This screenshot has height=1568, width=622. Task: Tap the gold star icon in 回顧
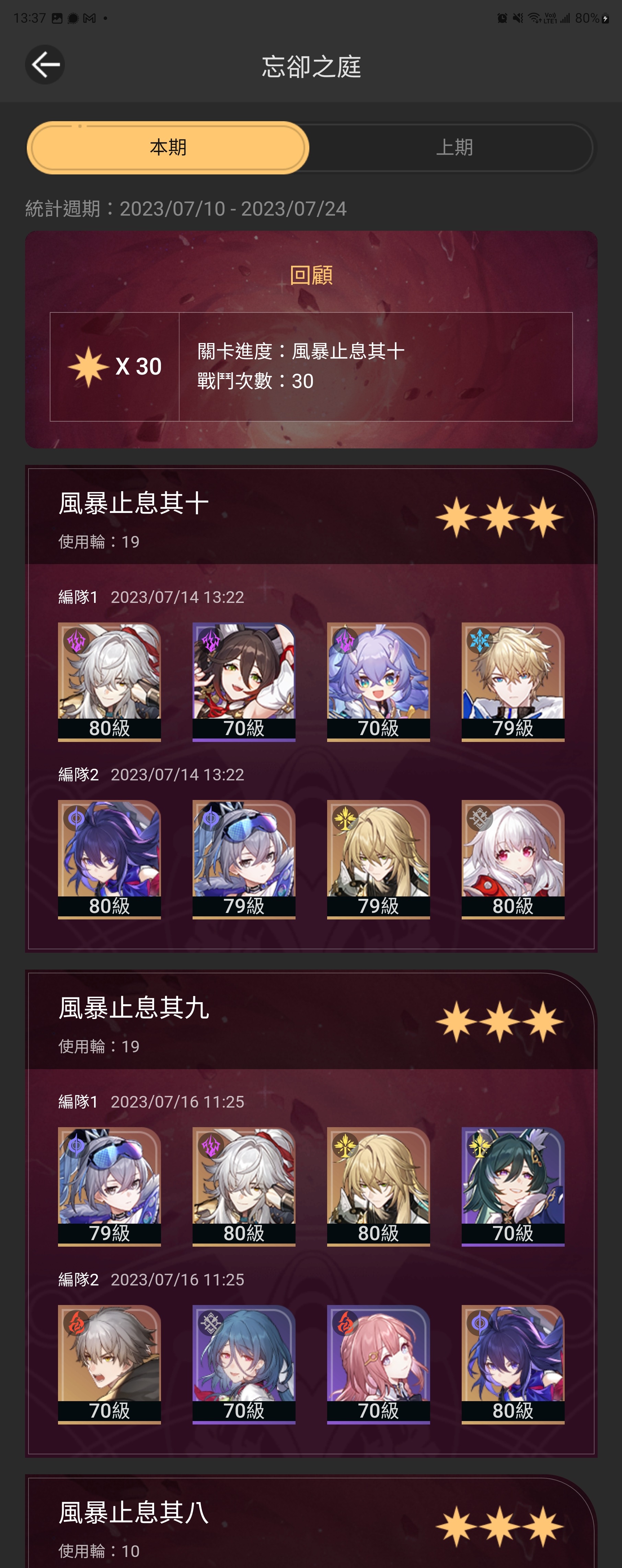pyautogui.click(x=88, y=366)
